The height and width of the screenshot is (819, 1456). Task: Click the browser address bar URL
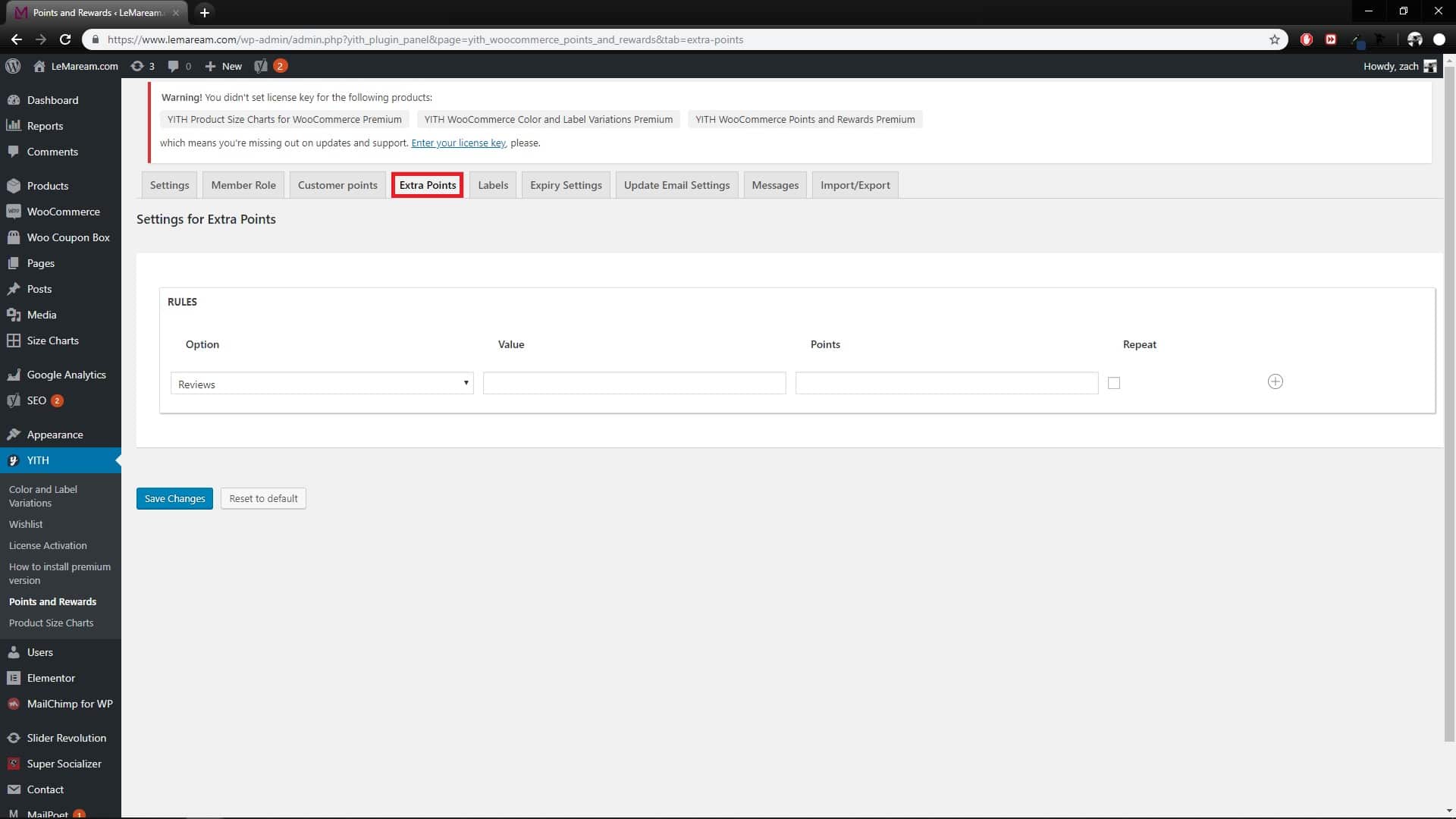pos(425,39)
